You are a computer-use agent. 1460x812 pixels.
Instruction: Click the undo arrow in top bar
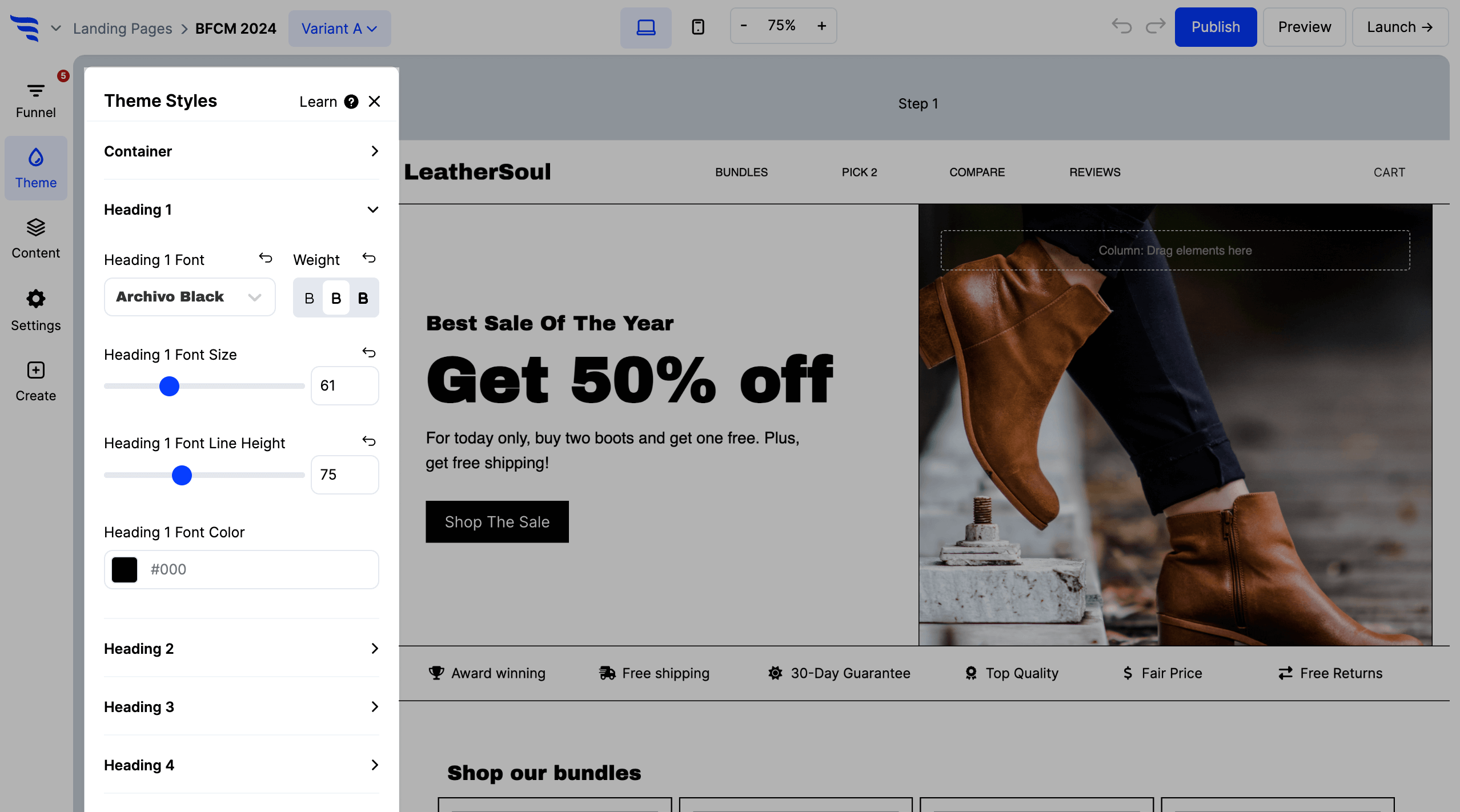pyautogui.click(x=1122, y=26)
